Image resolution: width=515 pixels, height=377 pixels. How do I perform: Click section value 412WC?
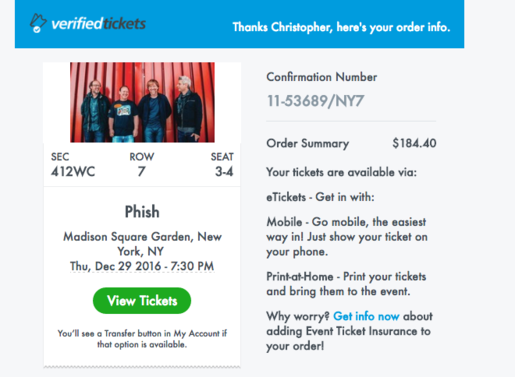pyautogui.click(x=73, y=172)
